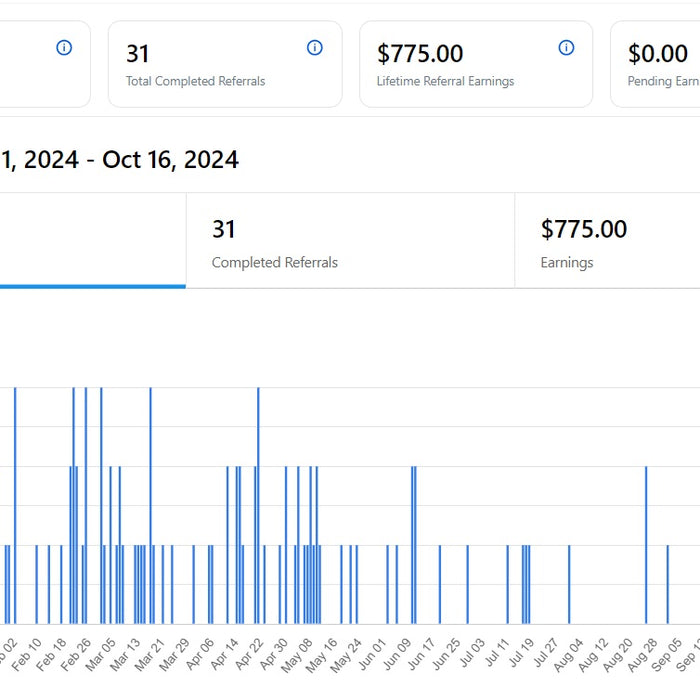Select the active tab with blue underline
The image size is (700, 700).
pyautogui.click(x=92, y=241)
